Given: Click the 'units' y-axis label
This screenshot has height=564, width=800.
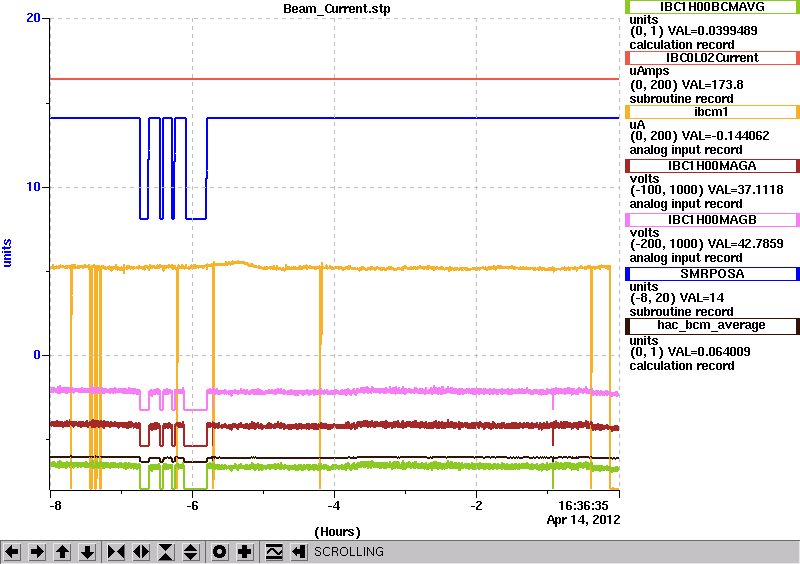Looking at the screenshot, I should click(x=7, y=253).
